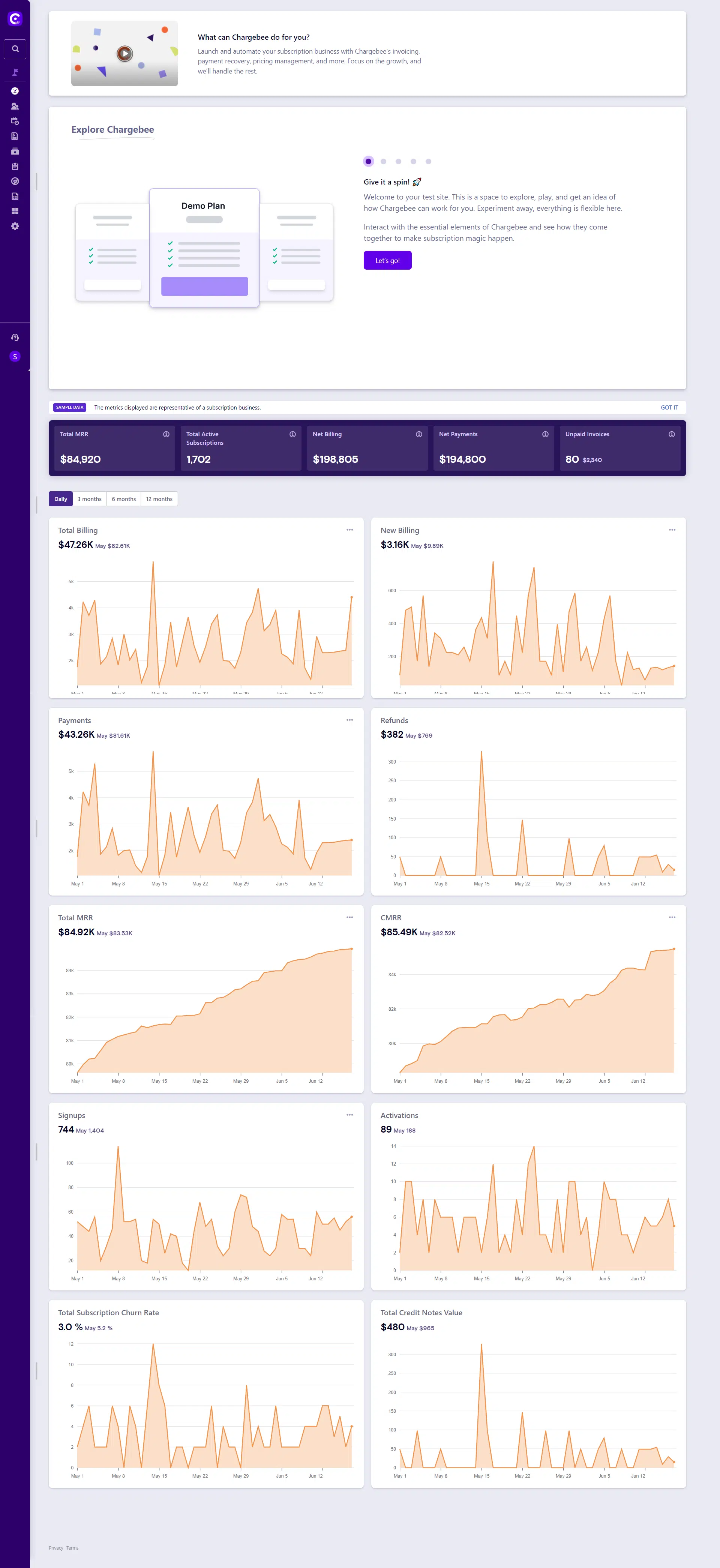Click the $47.26K Total Billing figure

(x=75, y=544)
